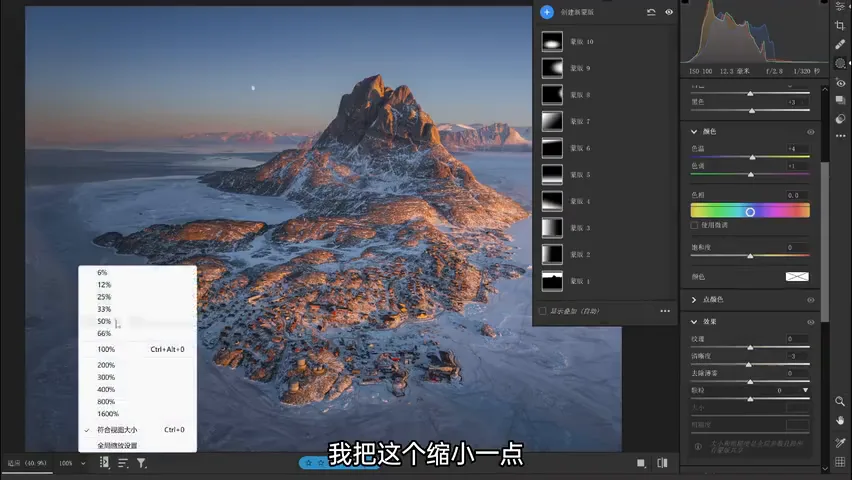Select 符合视图大小 fit in view menu item
This screenshot has width=852, height=480.
pos(137,429)
